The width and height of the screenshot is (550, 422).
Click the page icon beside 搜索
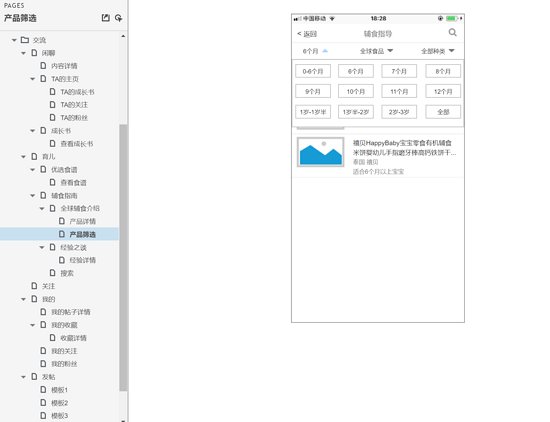pyautogui.click(x=52, y=273)
